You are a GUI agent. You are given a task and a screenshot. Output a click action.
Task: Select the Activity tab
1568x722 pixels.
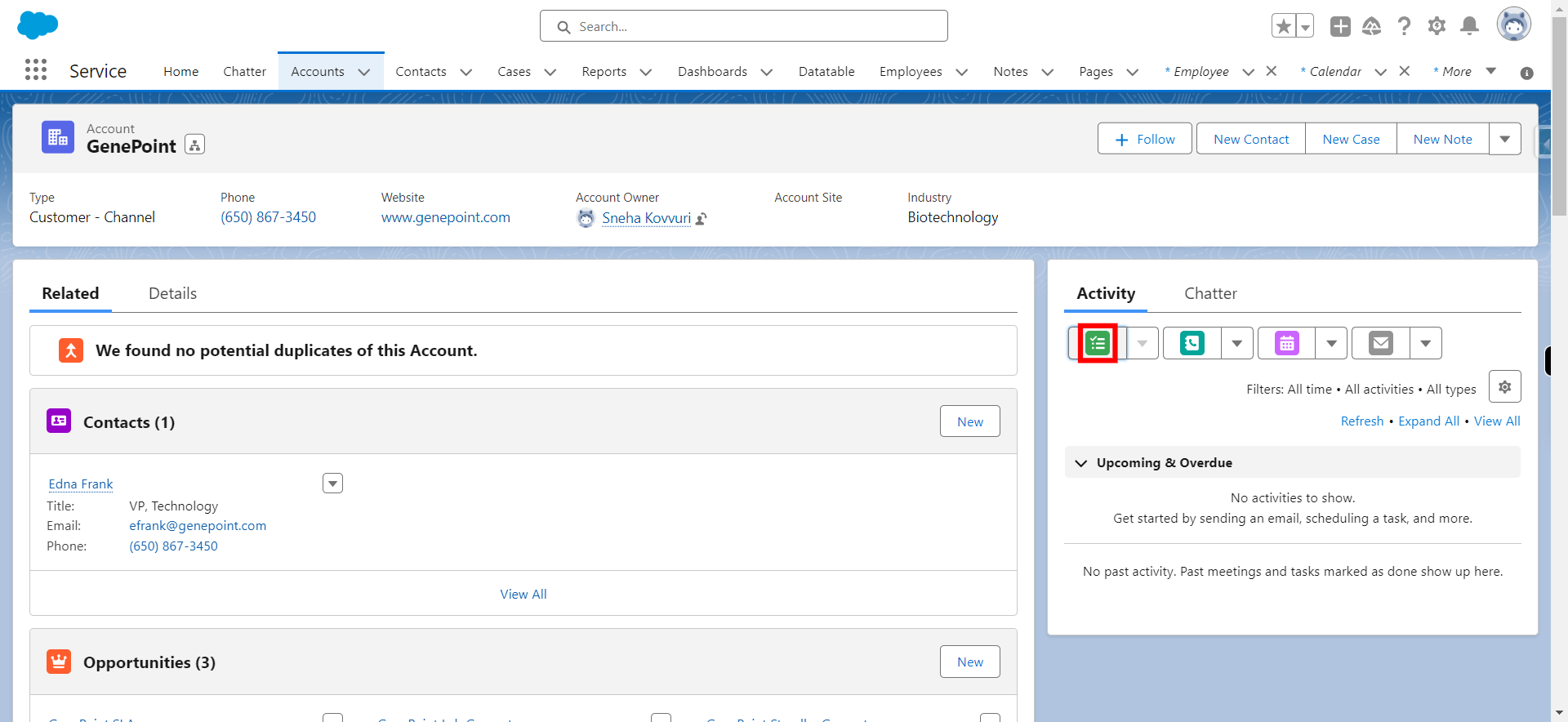tap(1106, 293)
